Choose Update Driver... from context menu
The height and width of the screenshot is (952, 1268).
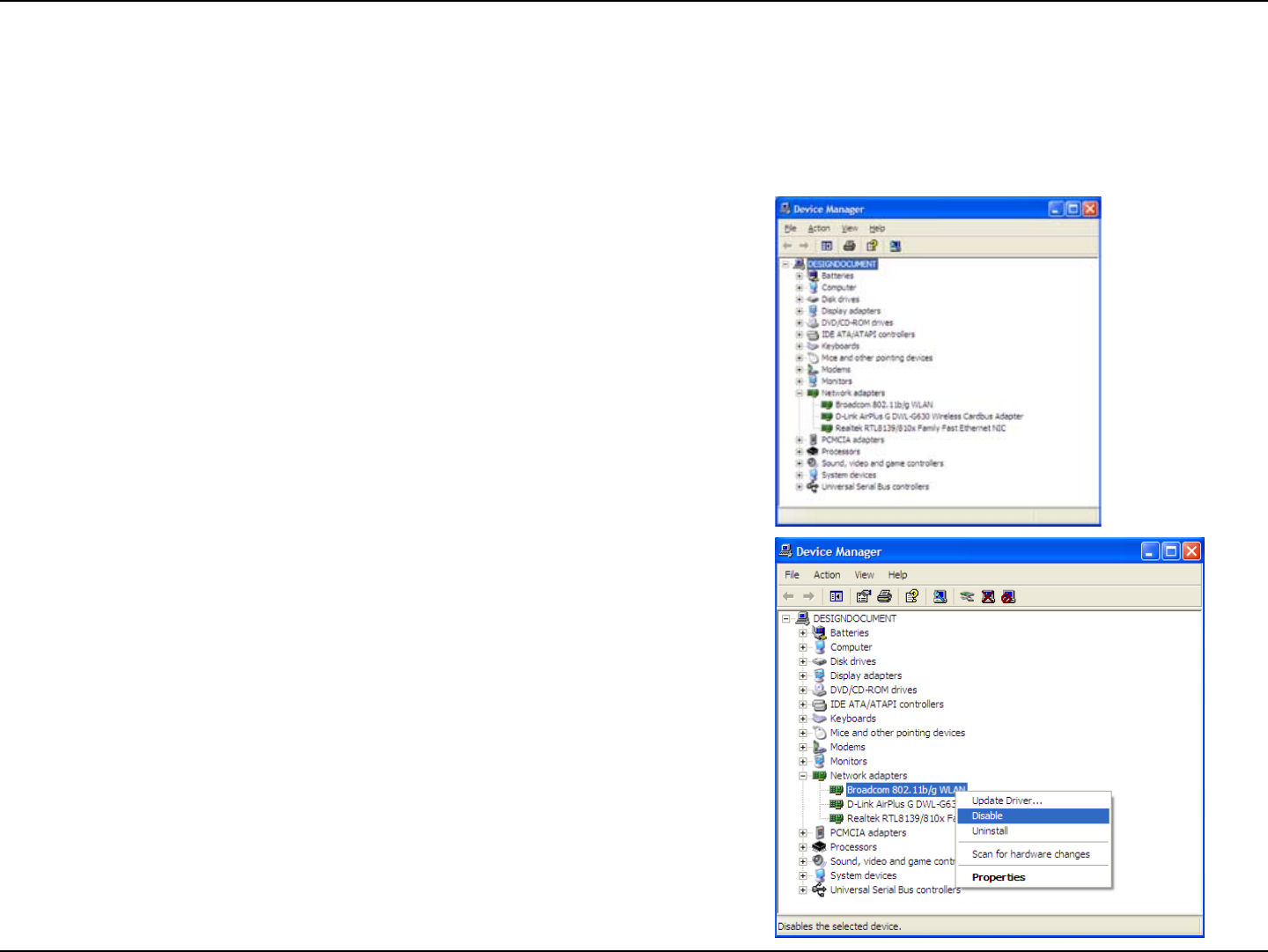(1033, 801)
